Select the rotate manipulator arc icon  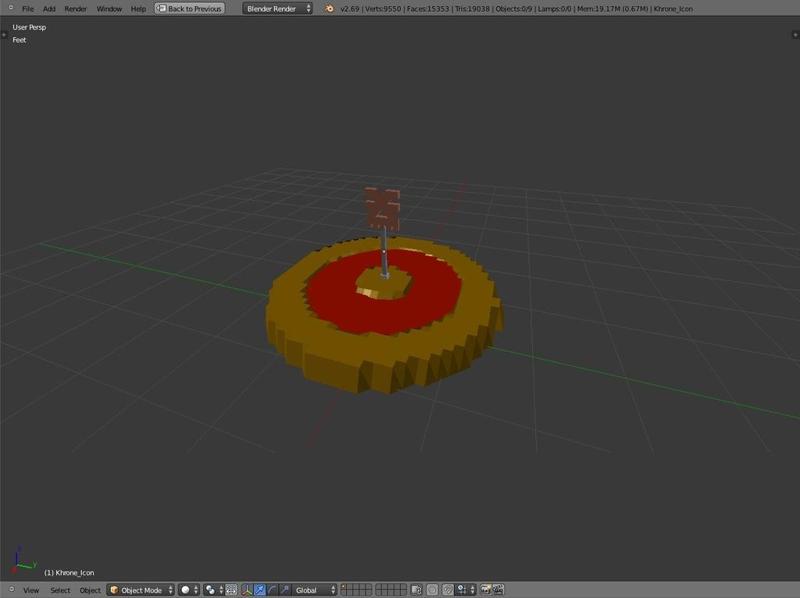272,590
